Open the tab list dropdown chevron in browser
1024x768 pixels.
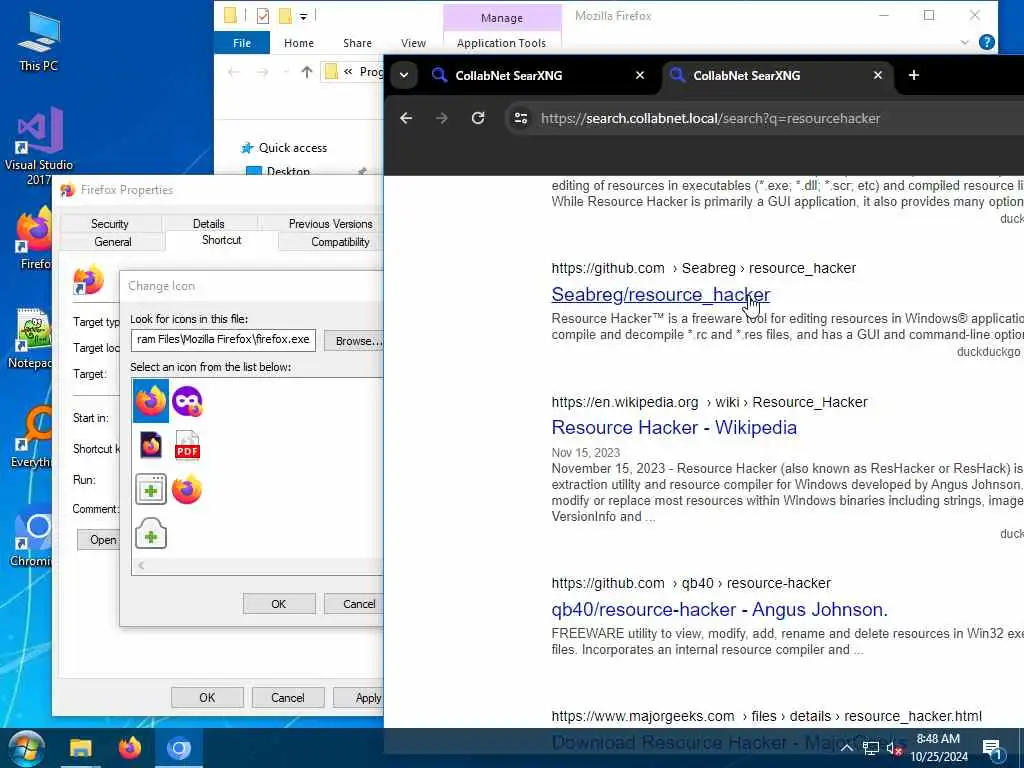[x=404, y=75]
